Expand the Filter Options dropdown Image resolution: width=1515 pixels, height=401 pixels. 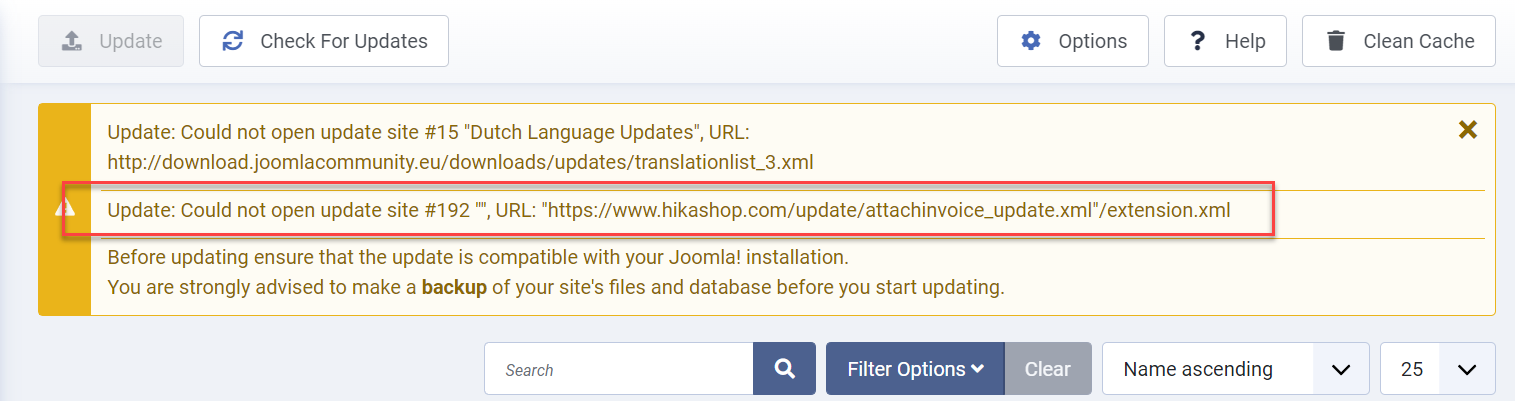[x=915, y=369]
